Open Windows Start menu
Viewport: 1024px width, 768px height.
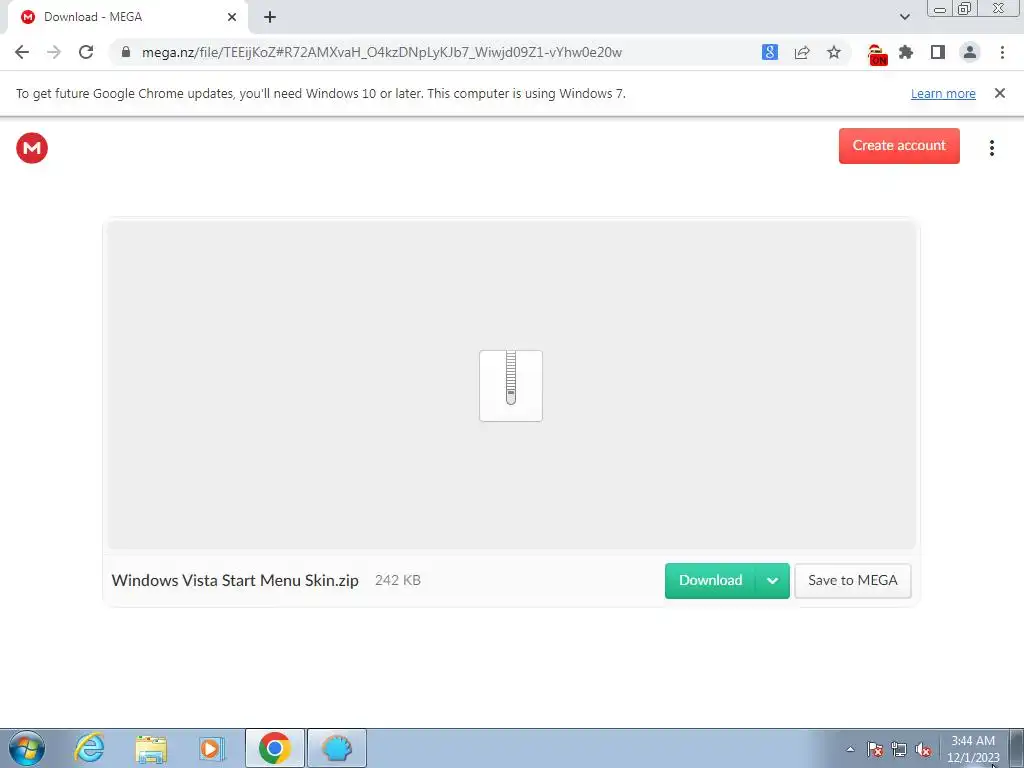click(x=27, y=748)
